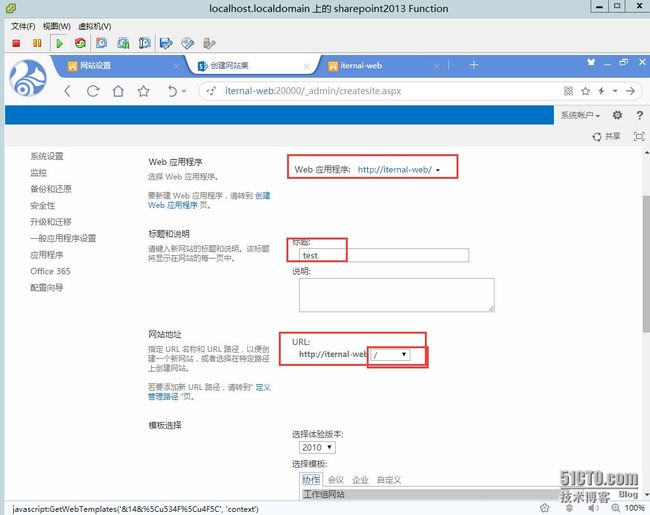Click the status bar zoom magnifier icon
Viewport: 650px width, 515px height.
[x=616, y=508]
